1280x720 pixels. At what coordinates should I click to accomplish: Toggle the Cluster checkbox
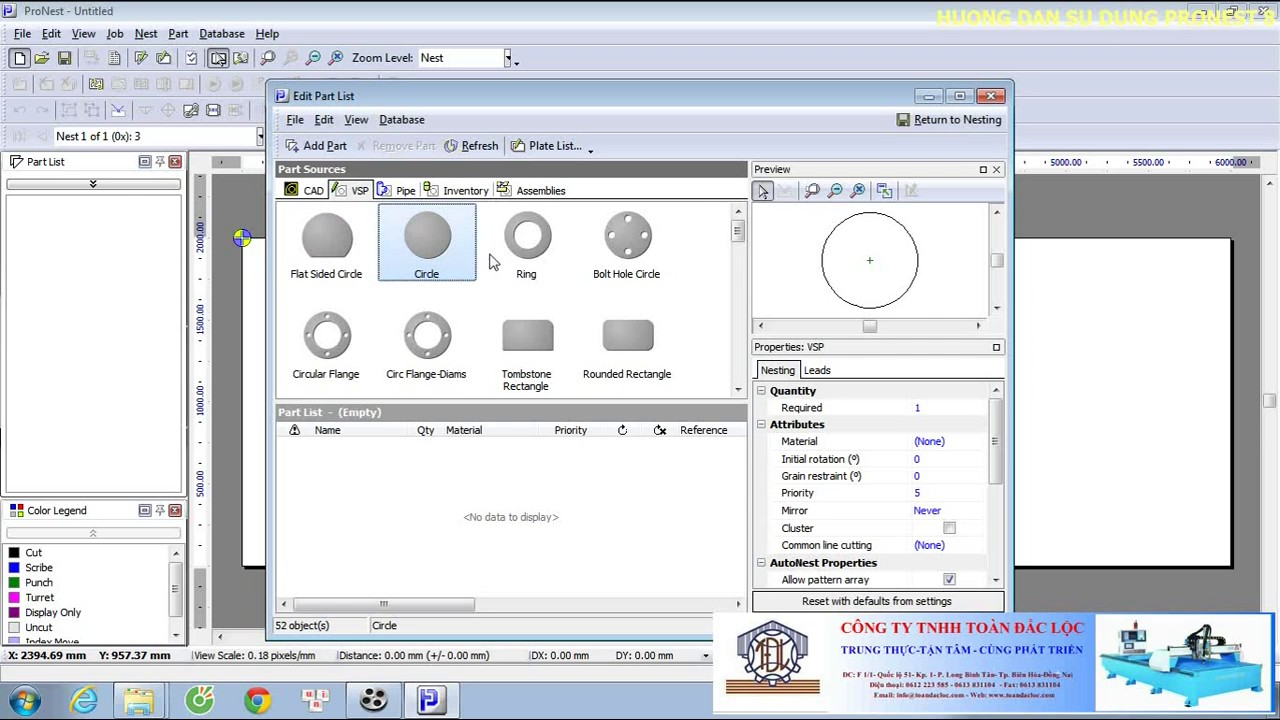click(949, 528)
